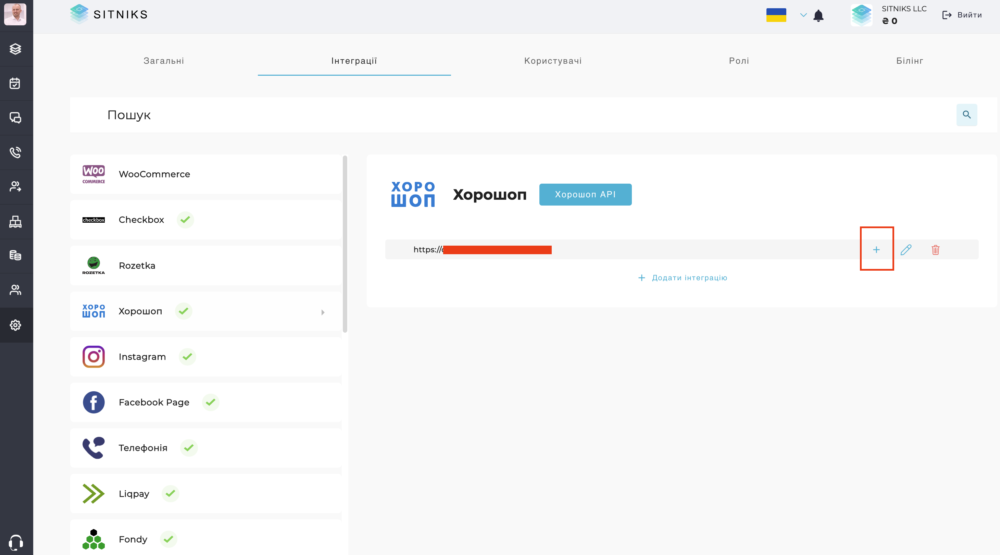1000x555 pixels.
Task: Open the settings gear sidebar icon
Action: coord(15,325)
